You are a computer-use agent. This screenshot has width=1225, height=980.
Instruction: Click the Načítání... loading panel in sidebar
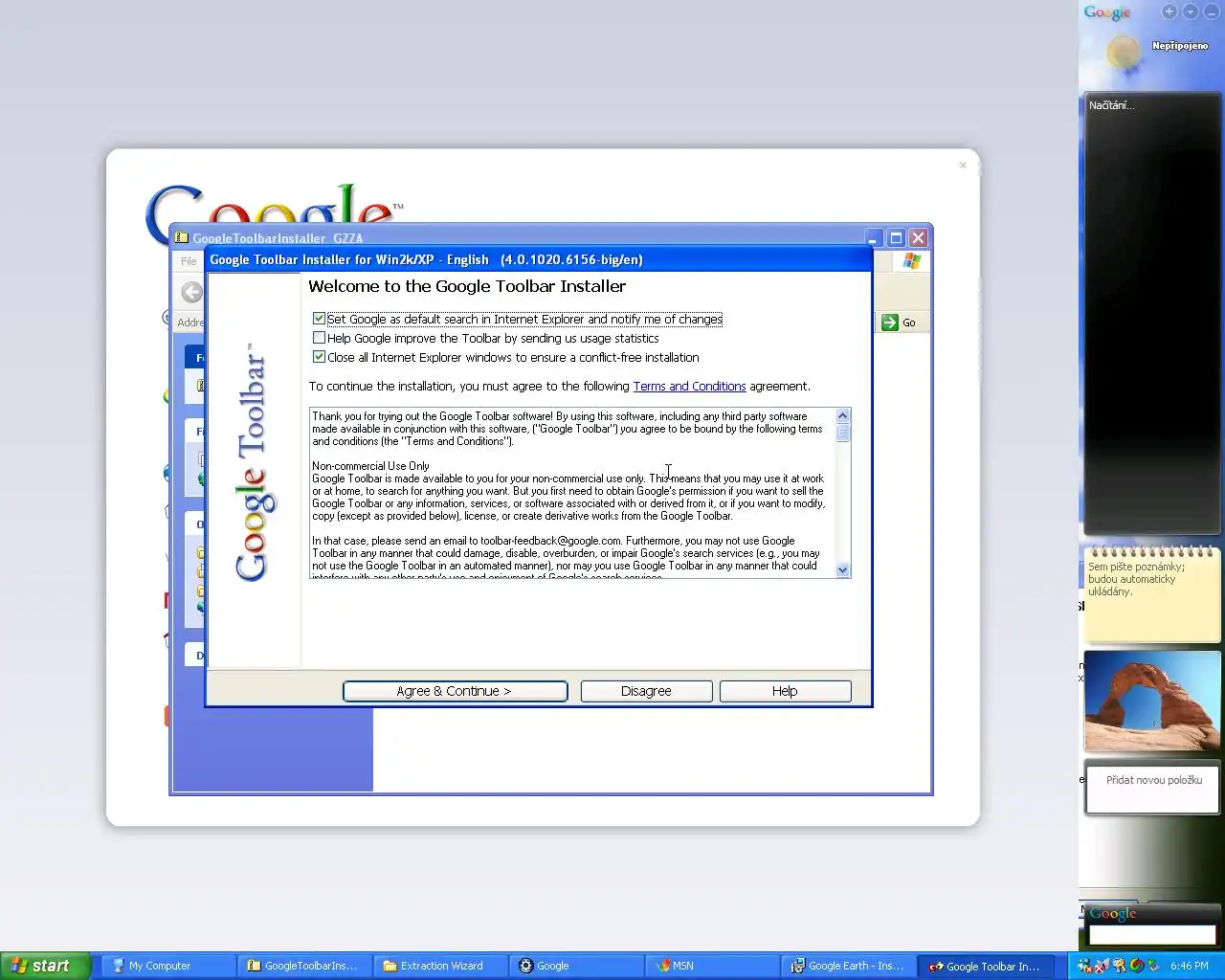tap(1151, 313)
